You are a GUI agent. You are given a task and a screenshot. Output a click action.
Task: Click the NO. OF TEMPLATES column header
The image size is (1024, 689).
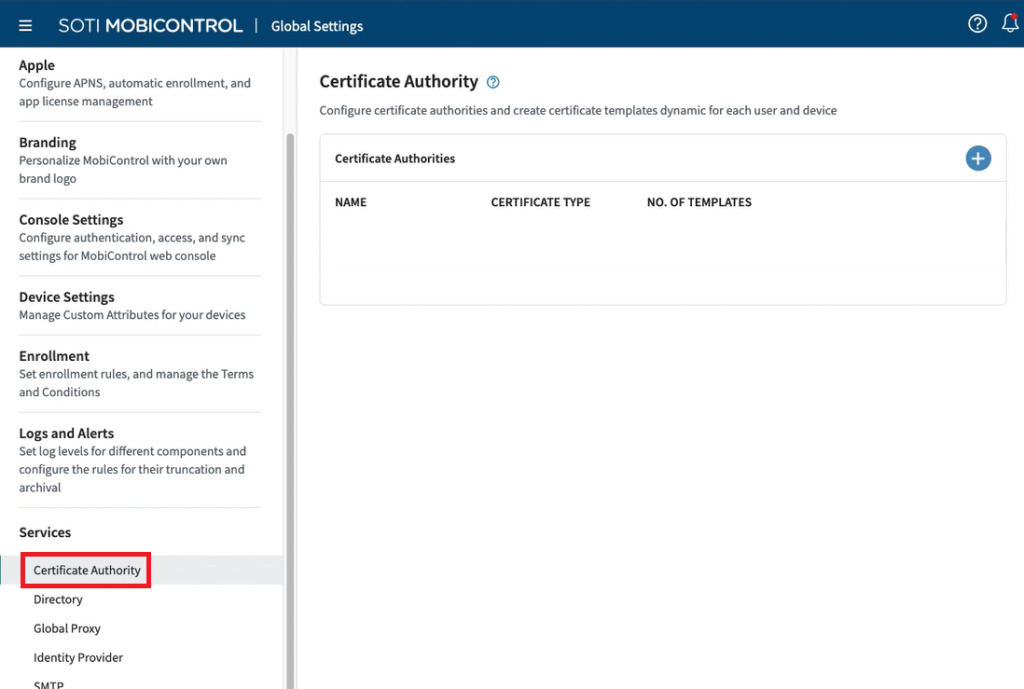(x=699, y=202)
